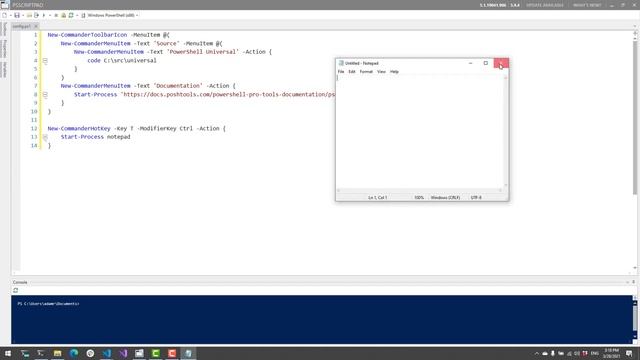Click 'New-CommanderHotKey' on line 12

coord(79,128)
